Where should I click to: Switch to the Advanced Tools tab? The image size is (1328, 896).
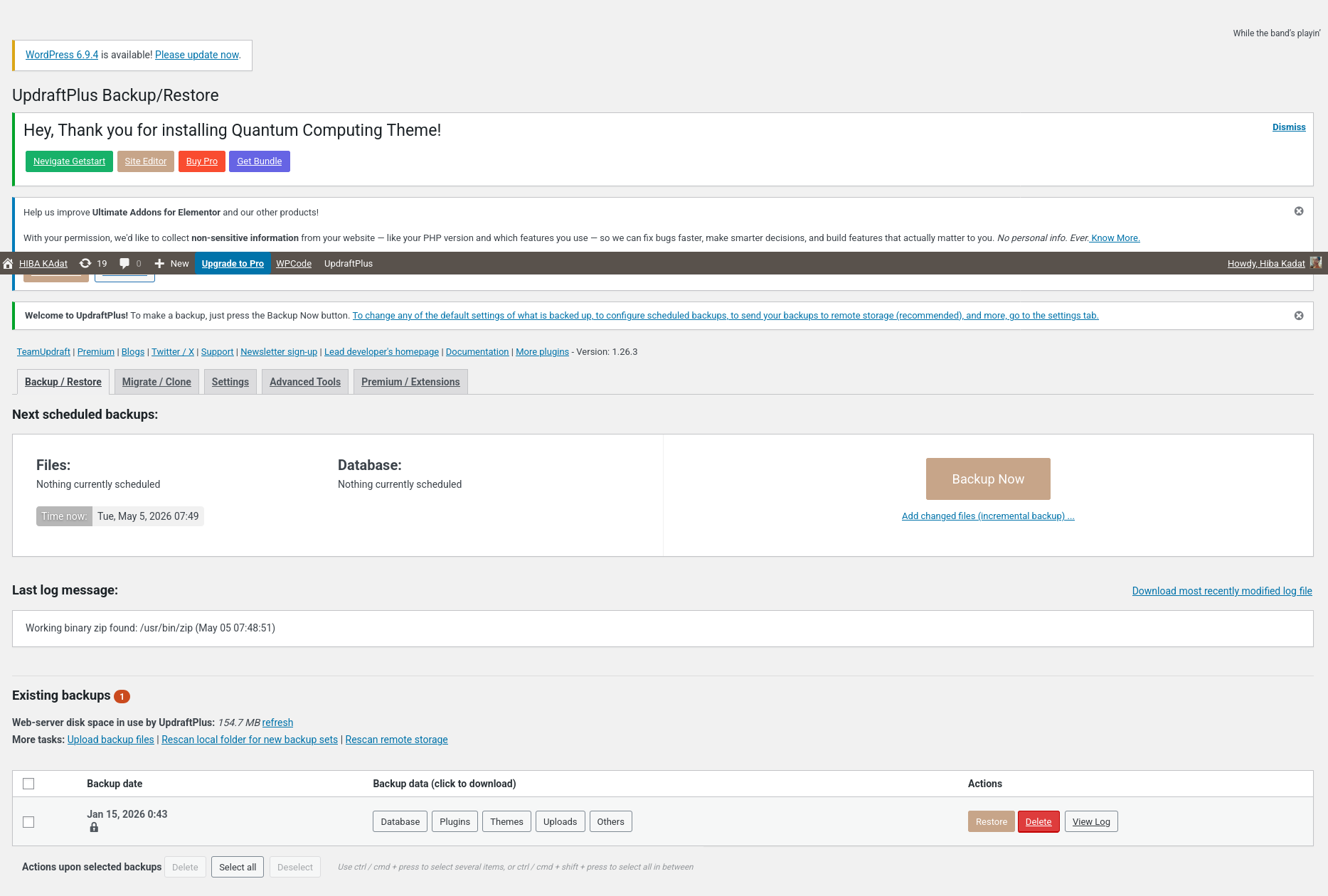(305, 382)
